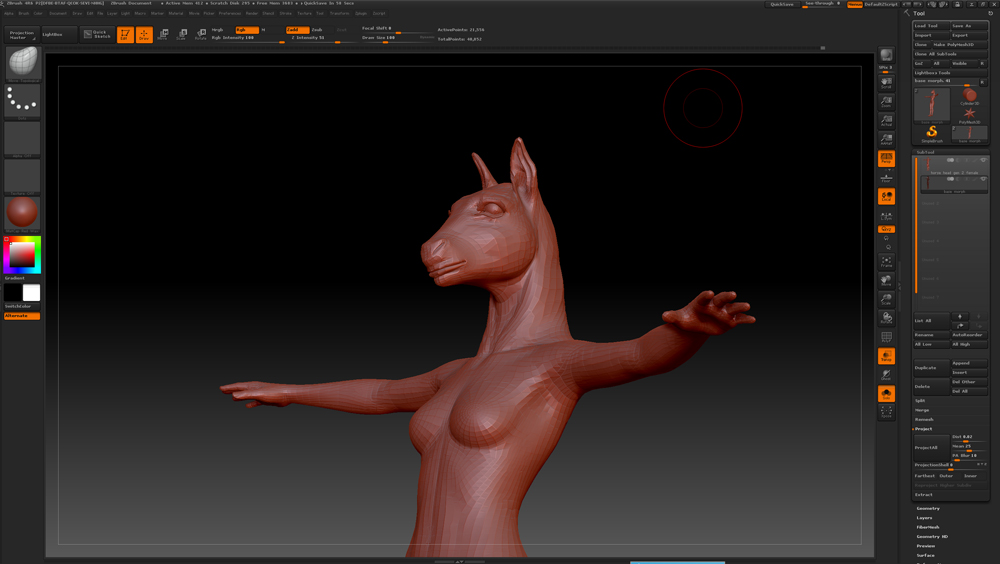Expand the FiberMesh section

point(928,527)
